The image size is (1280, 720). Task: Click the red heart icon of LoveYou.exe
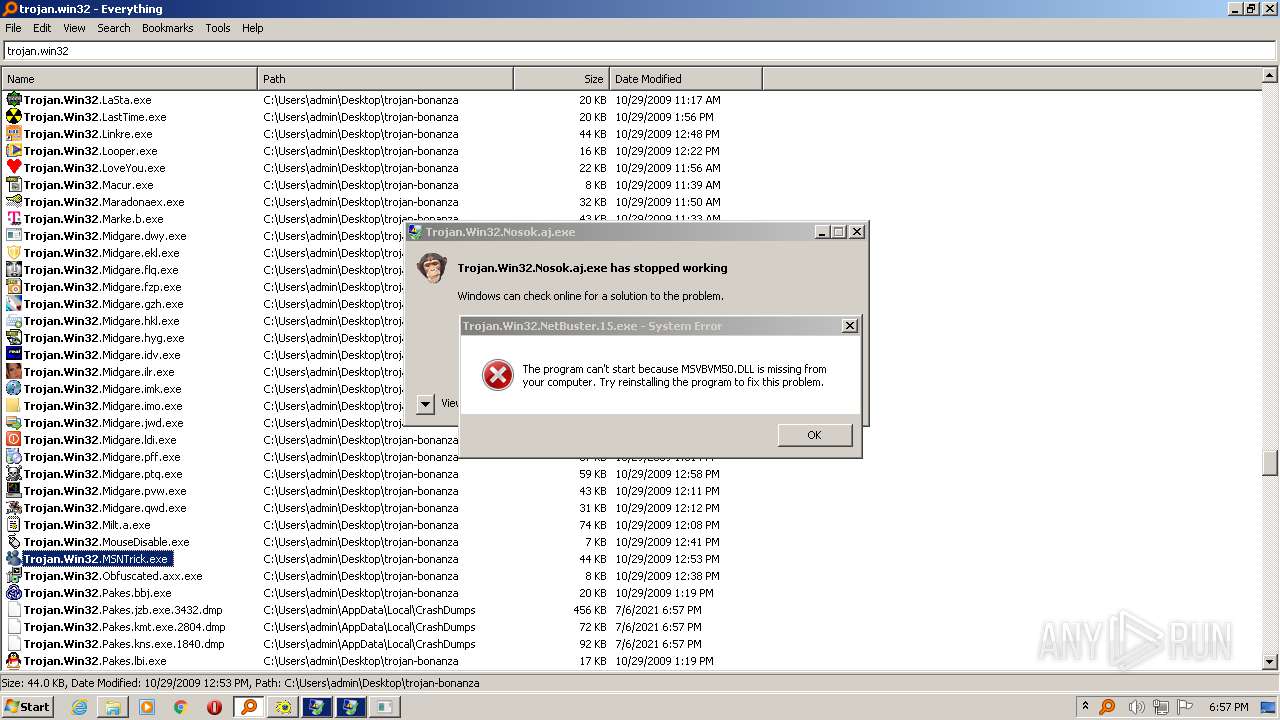point(14,168)
